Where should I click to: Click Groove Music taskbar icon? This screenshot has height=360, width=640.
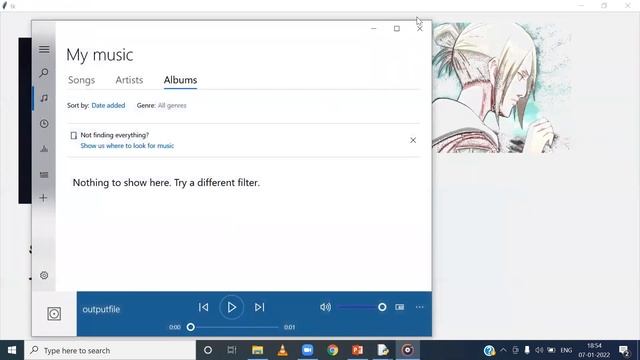click(x=407, y=350)
